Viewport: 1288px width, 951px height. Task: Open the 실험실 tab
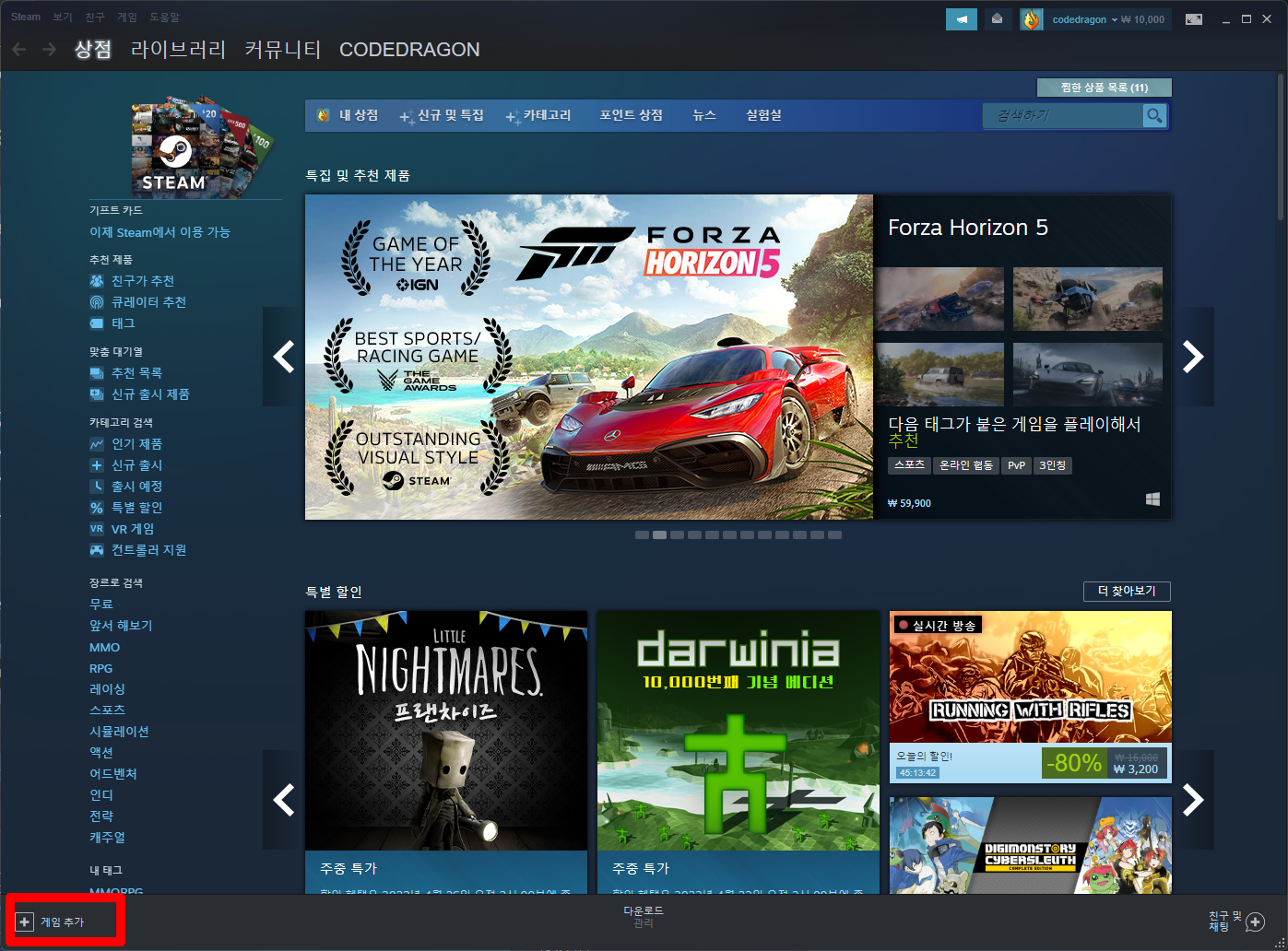pyautogui.click(x=763, y=115)
